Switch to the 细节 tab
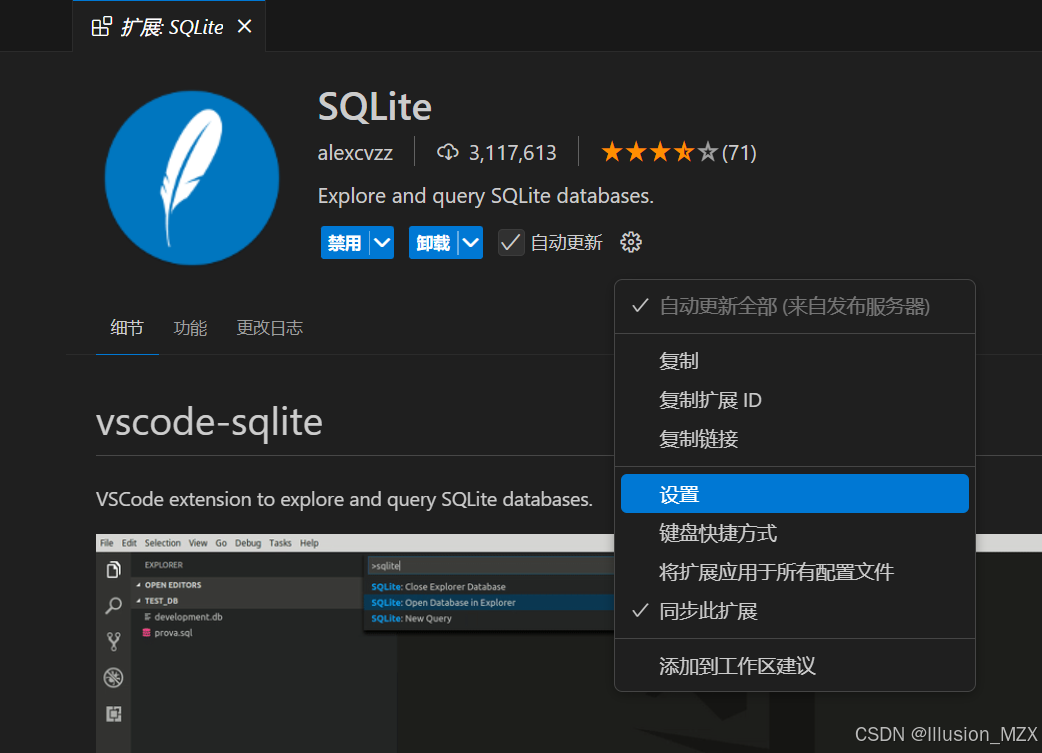The image size is (1042, 753). pyautogui.click(x=127, y=328)
